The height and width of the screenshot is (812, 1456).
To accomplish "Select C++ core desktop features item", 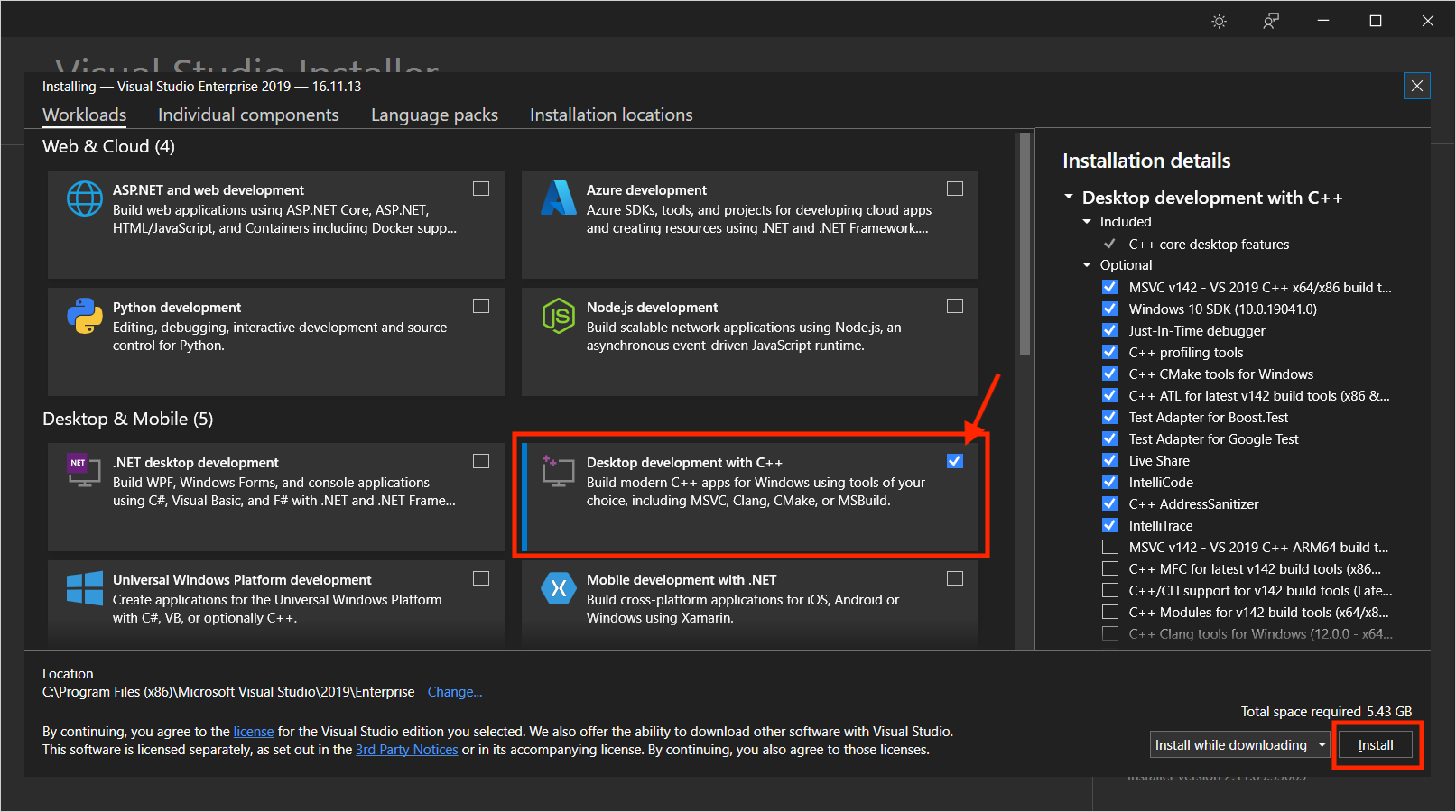I will pyautogui.click(x=1209, y=244).
